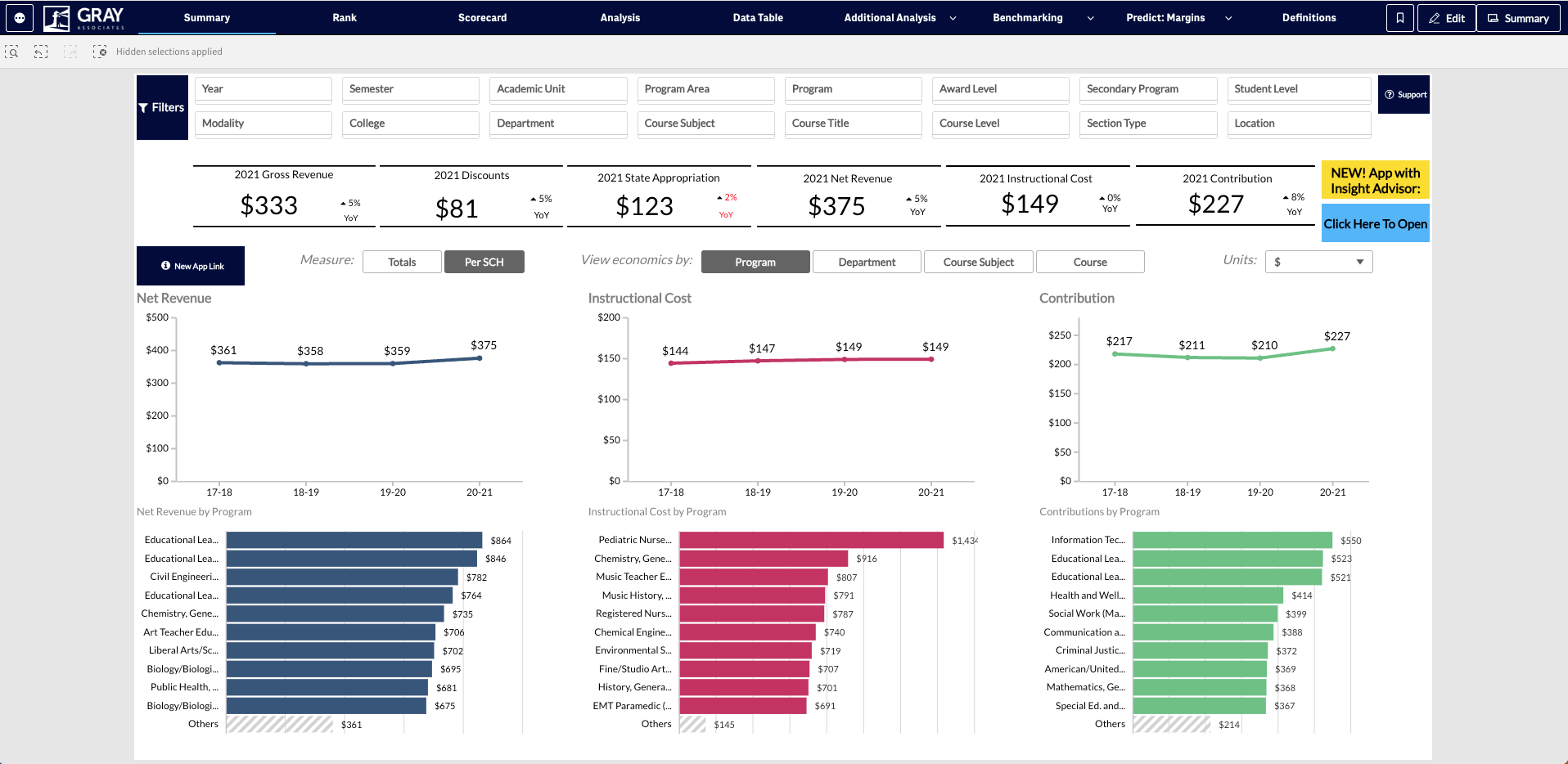Image resolution: width=1568 pixels, height=764 pixels.
Task: Open the Location filter
Action: tap(1300, 124)
